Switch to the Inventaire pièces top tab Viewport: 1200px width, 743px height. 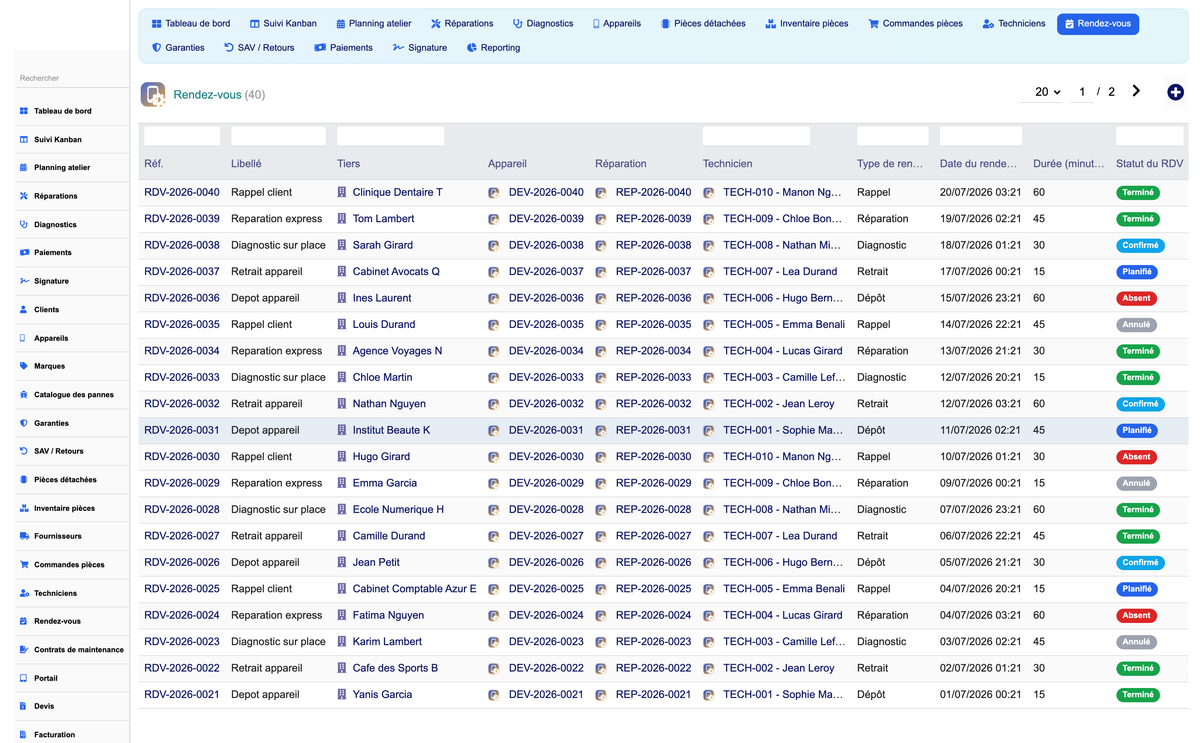pos(806,23)
